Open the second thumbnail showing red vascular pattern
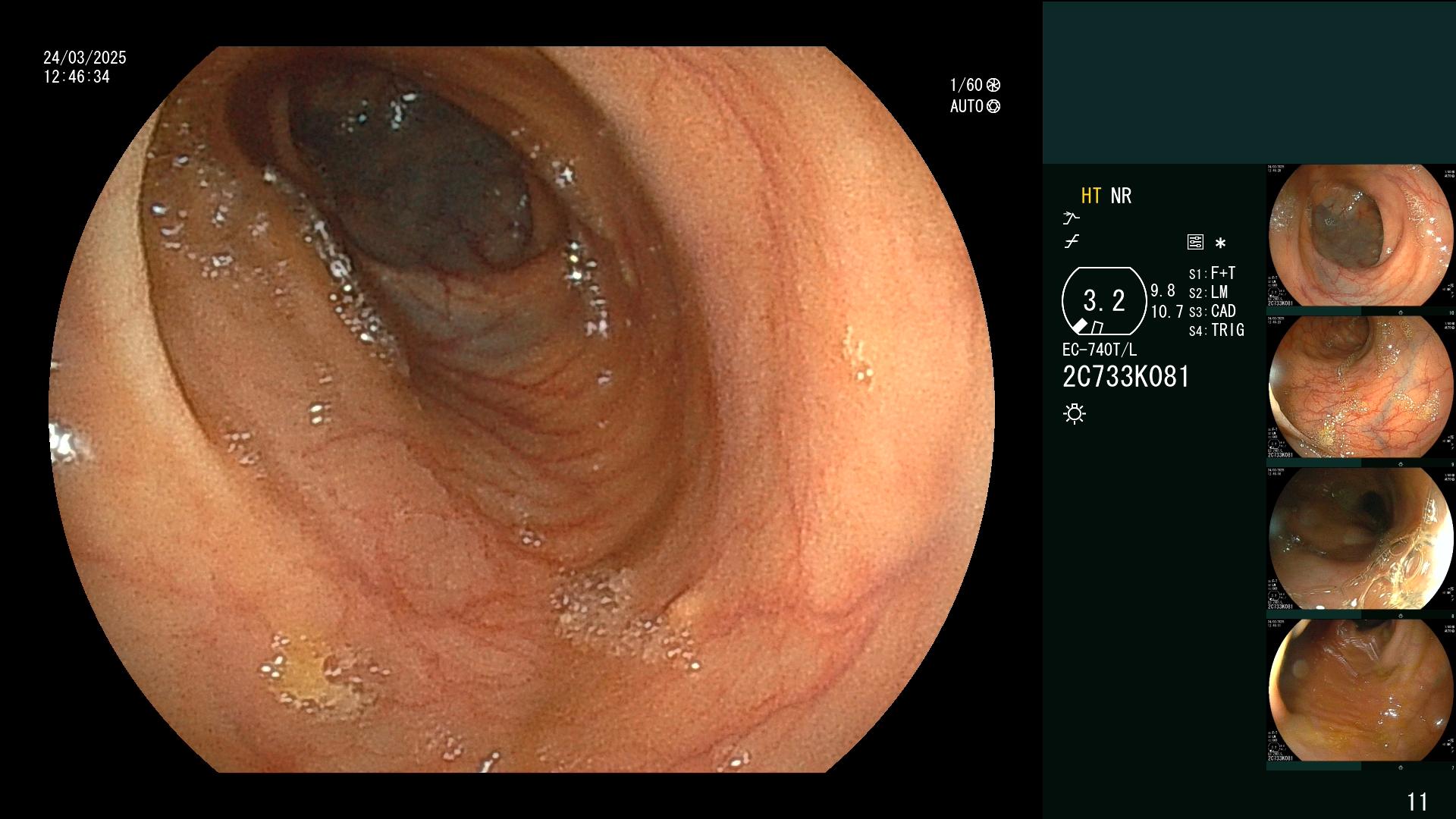1456x819 pixels. pos(1361,388)
